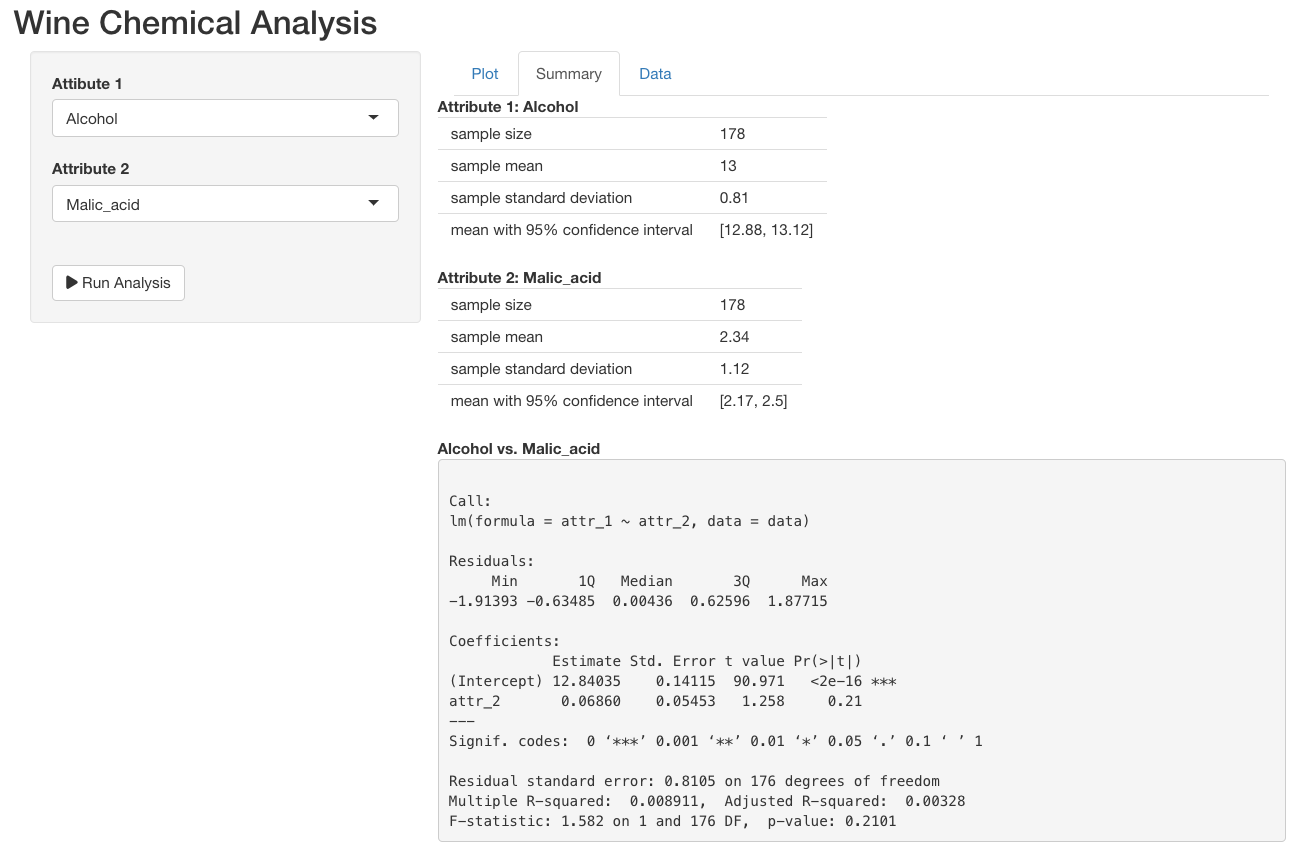Viewport: 1297px width, 854px height.
Task: Click the Wine Chemical Analysis title
Action: tap(195, 22)
